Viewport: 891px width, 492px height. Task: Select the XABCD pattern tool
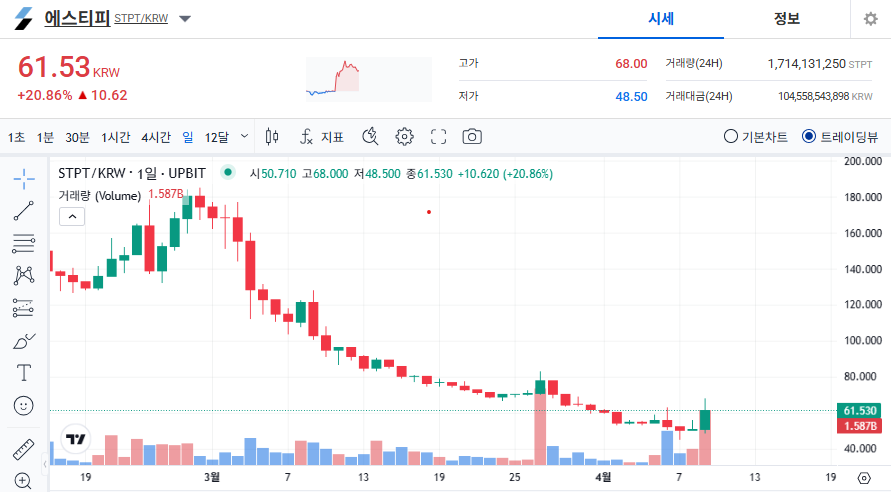24,276
